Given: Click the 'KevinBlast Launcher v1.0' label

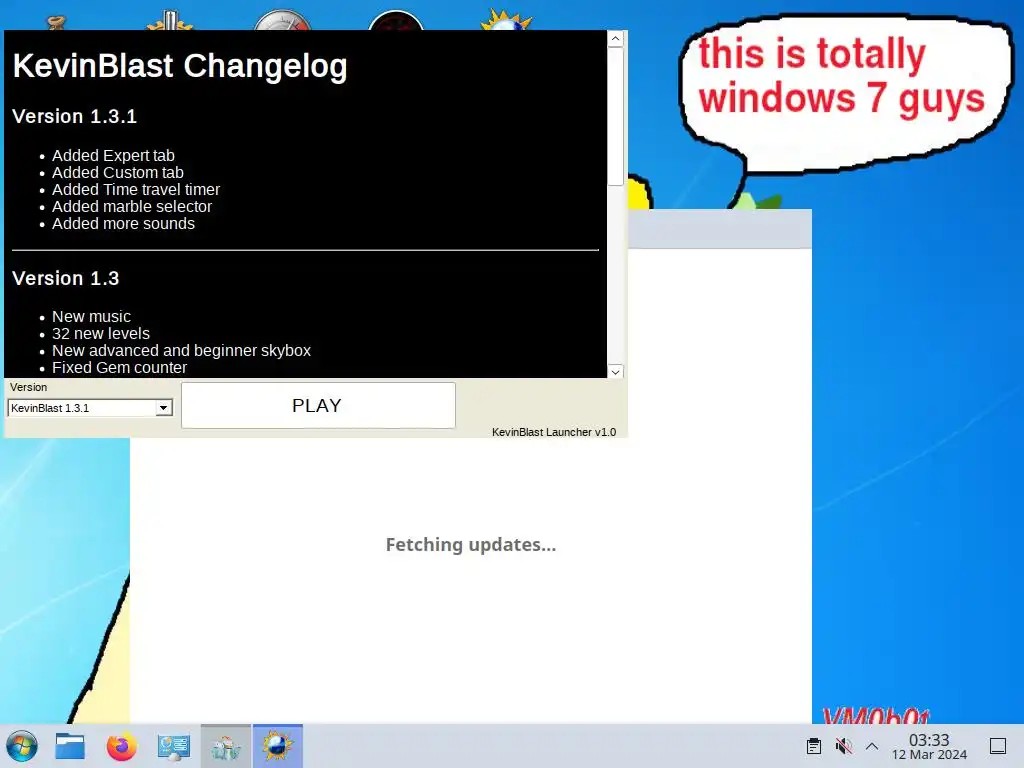Looking at the screenshot, I should coord(554,432).
